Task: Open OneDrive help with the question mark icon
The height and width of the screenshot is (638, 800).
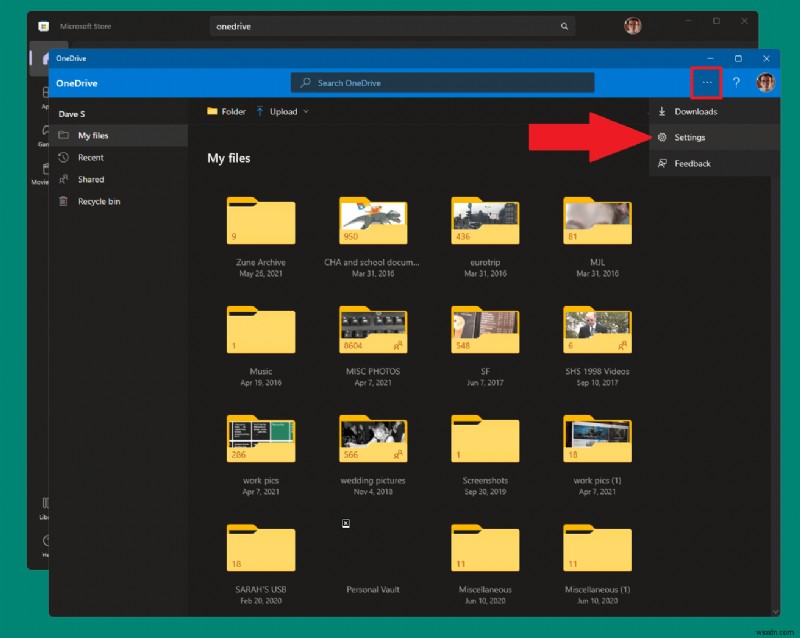Action: (x=737, y=83)
